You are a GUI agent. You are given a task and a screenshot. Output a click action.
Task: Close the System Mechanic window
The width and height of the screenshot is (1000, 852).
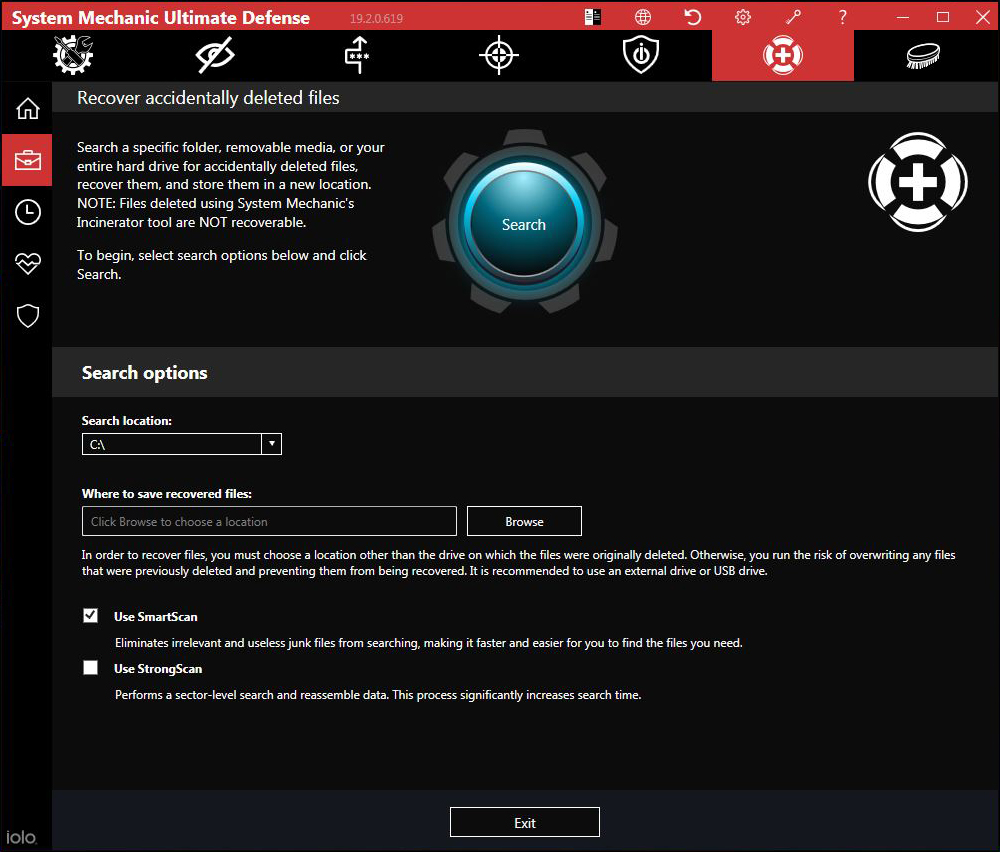(983, 17)
